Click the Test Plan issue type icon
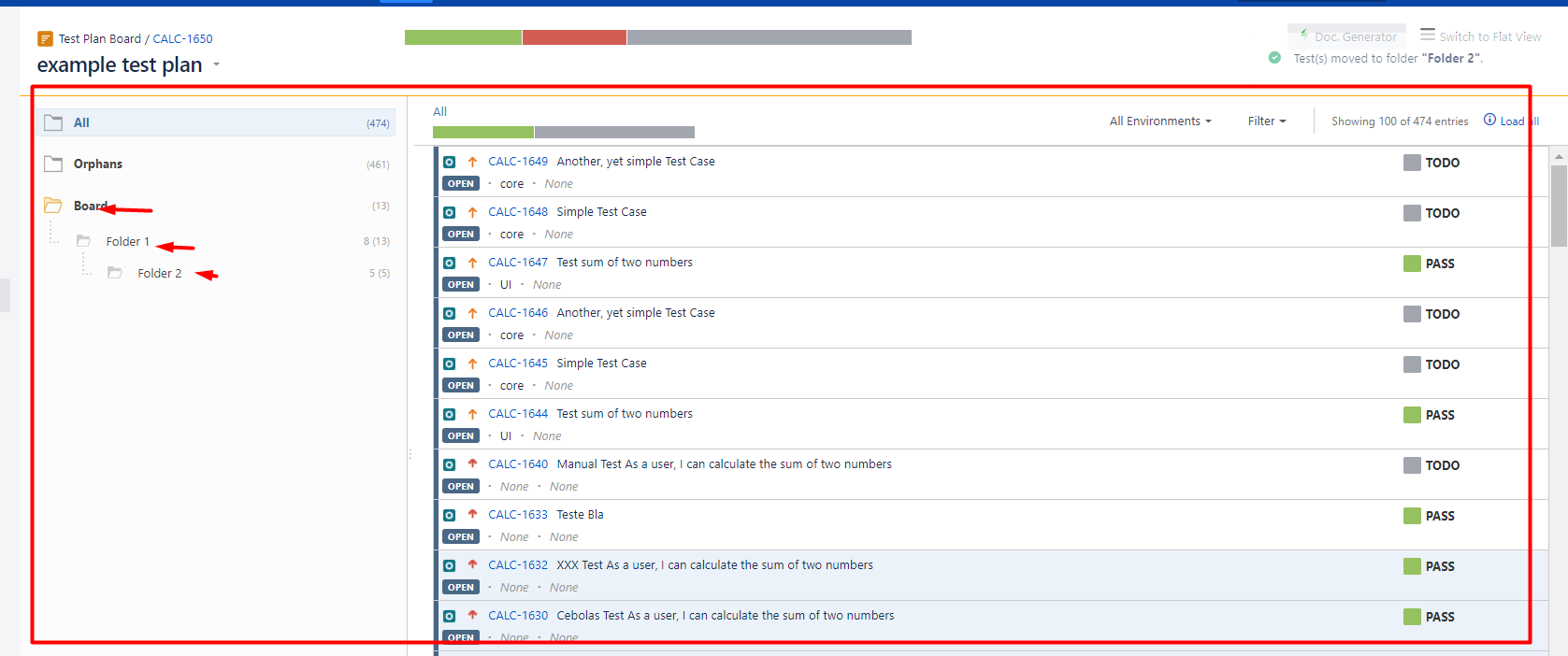The width and height of the screenshot is (1568, 656). [45, 39]
